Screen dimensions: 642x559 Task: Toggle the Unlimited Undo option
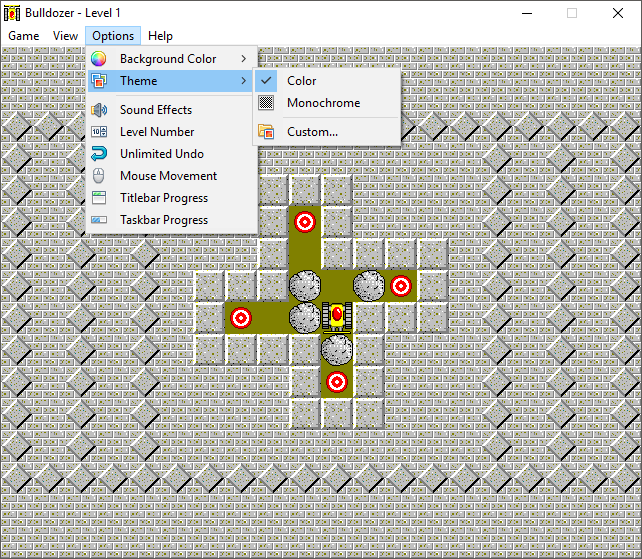172,154
